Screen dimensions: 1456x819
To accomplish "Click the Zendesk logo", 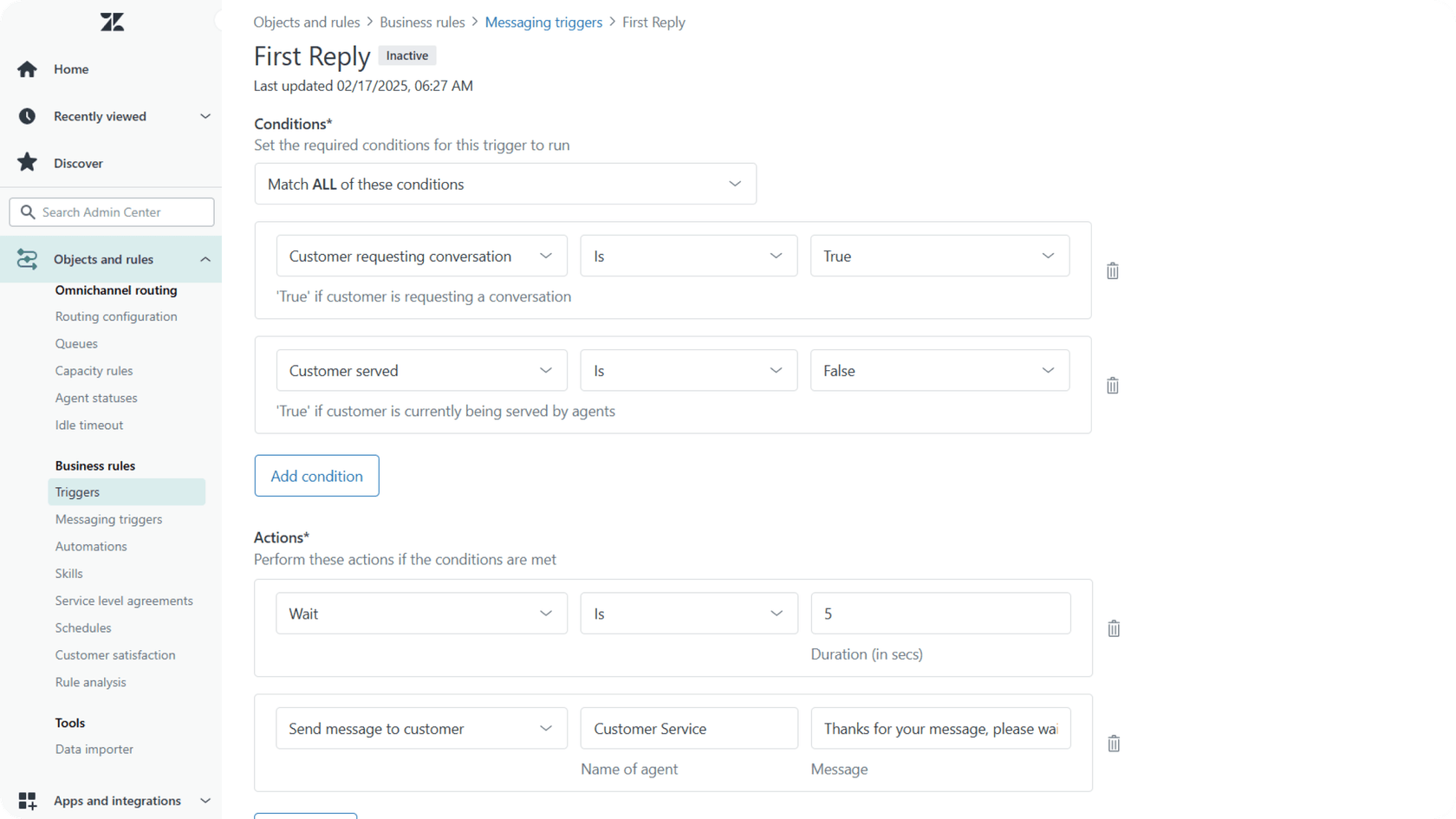I will 111,22.
